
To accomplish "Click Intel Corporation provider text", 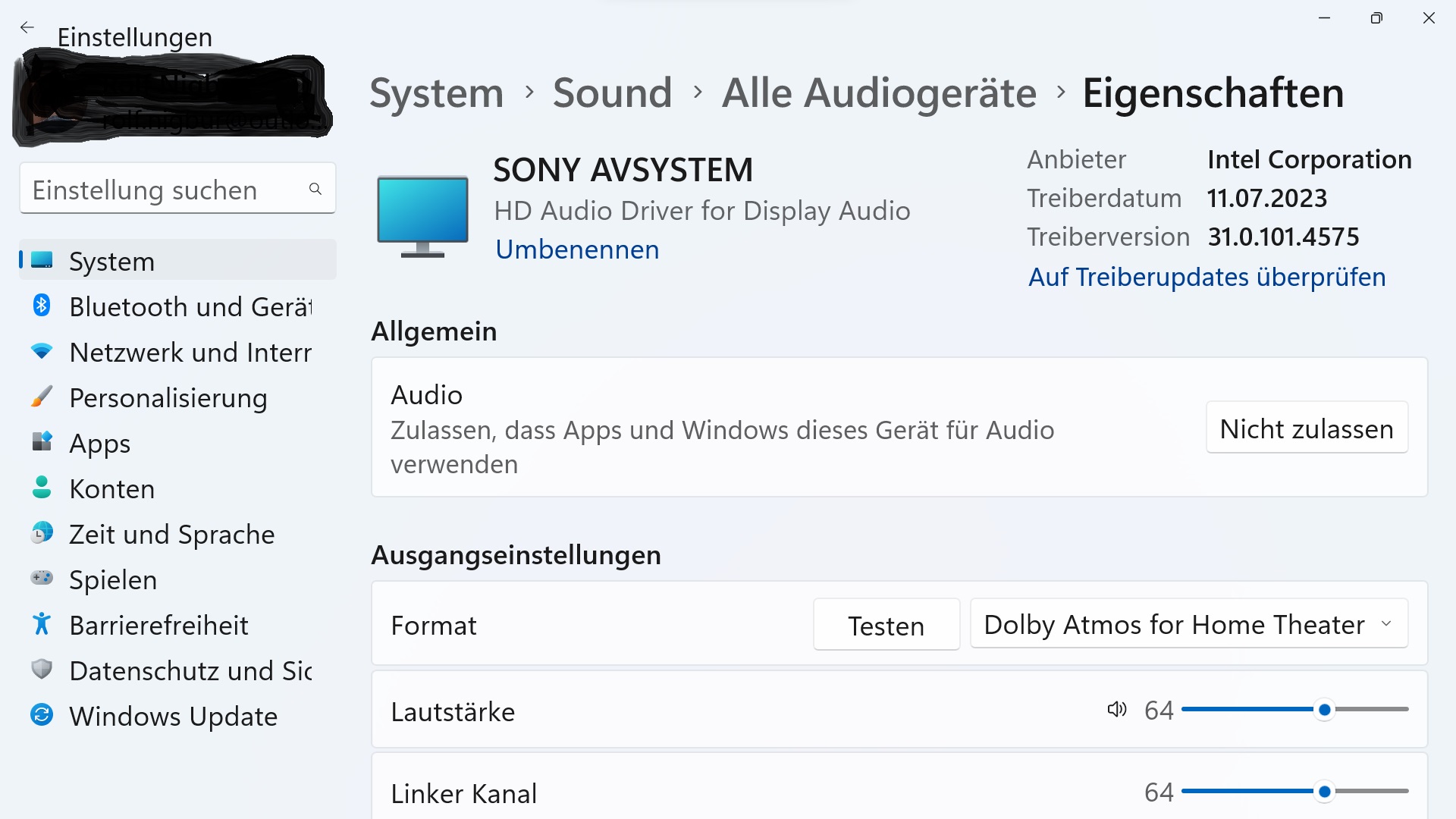I will pyautogui.click(x=1310, y=159).
